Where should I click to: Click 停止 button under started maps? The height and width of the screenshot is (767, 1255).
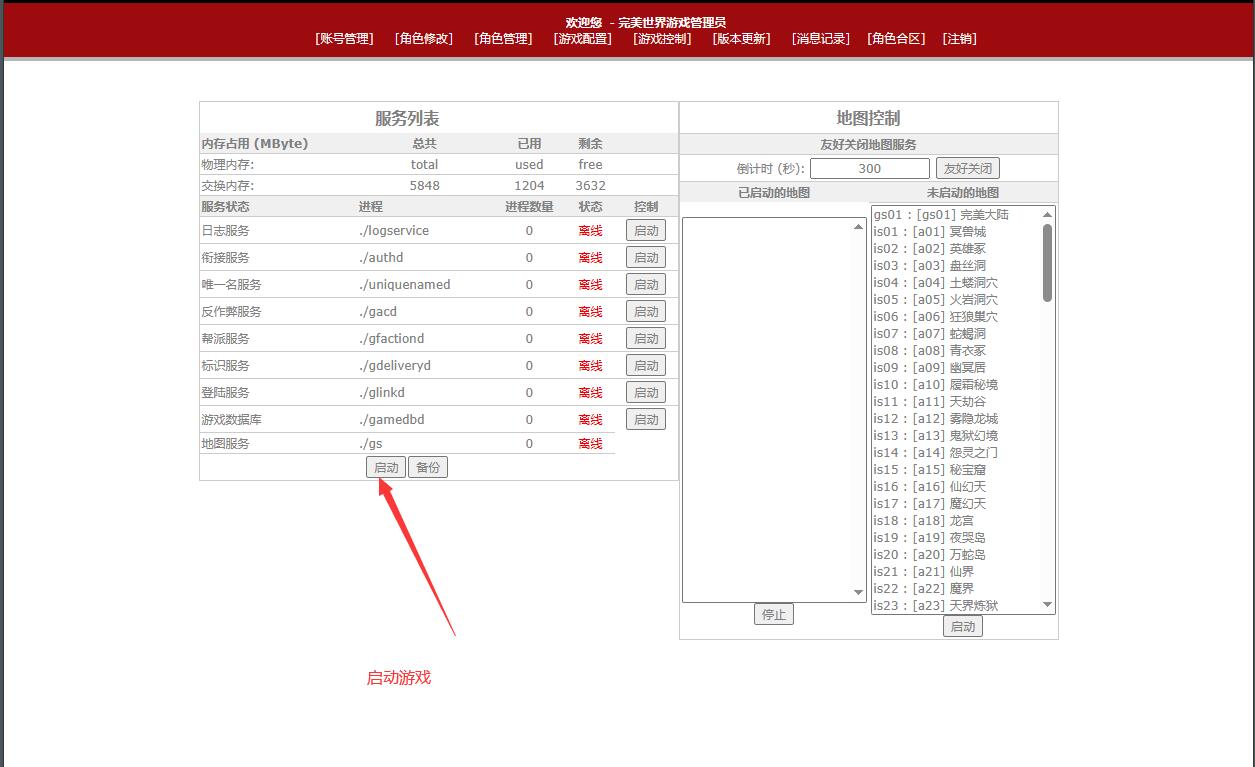773,615
